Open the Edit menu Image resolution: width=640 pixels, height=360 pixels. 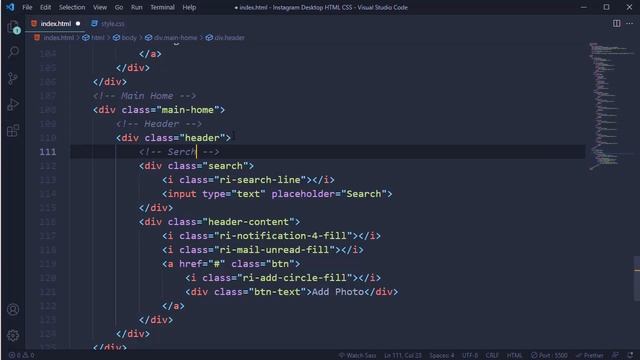click(x=46, y=7)
